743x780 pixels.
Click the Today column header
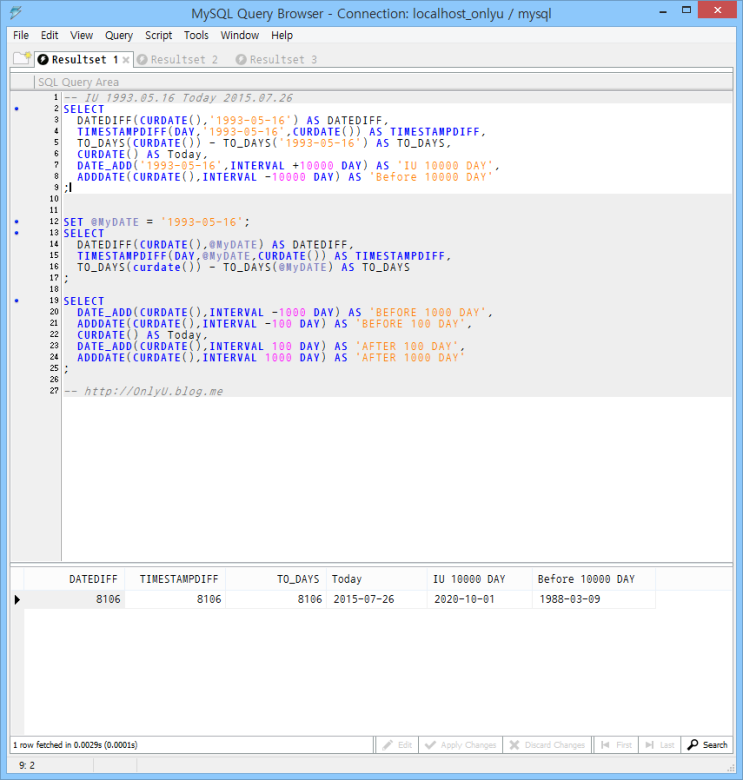377,579
